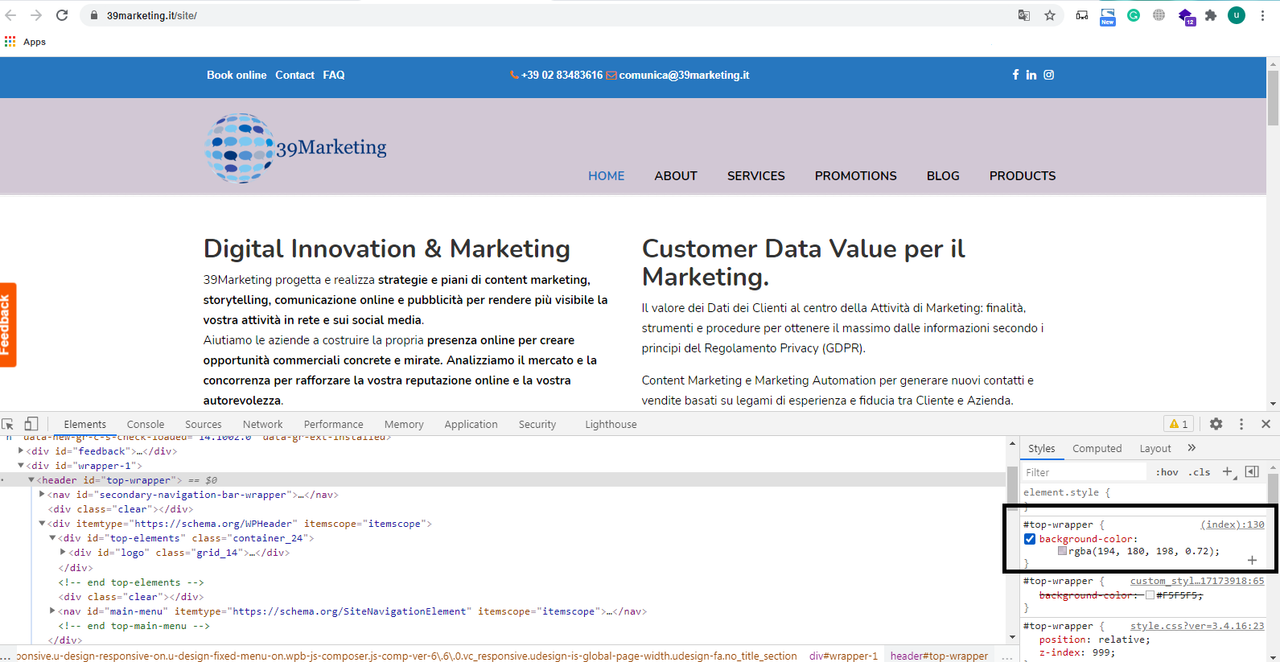This screenshot has height=662, width=1280.
Task: Open the grey globe extension icon
Action: click(x=1159, y=16)
